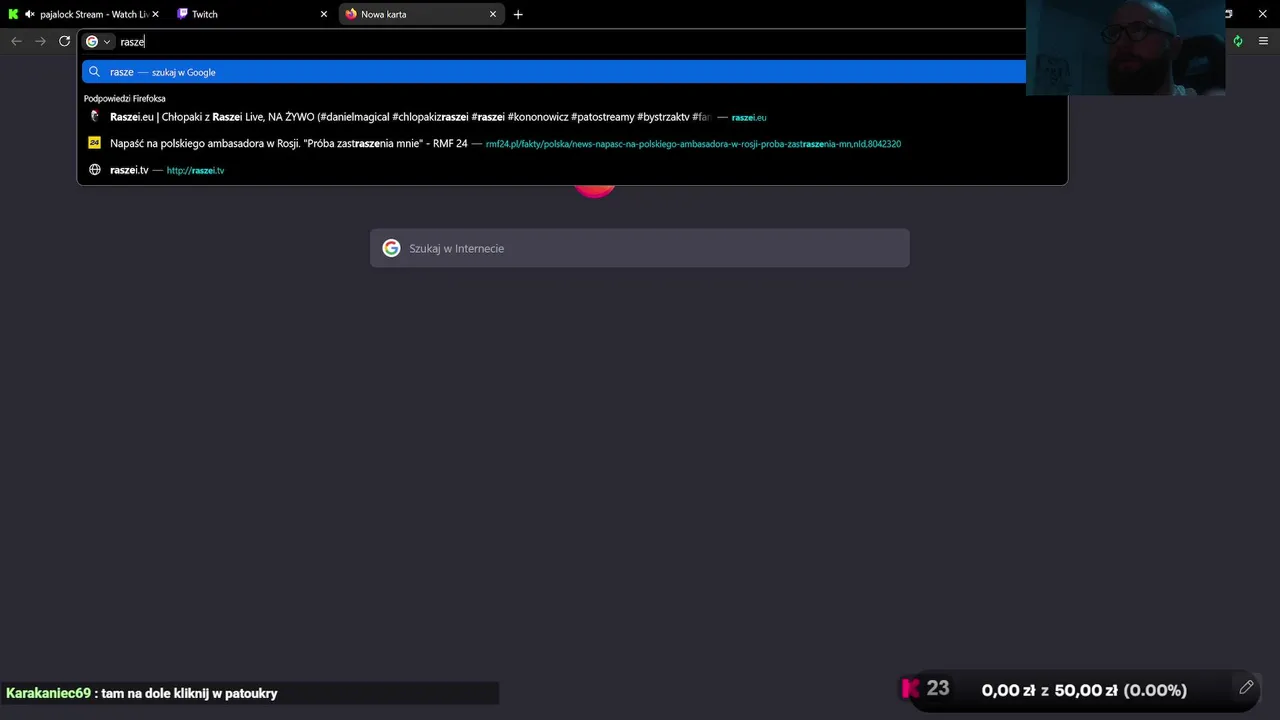This screenshot has height=720, width=1280.
Task: Click the green update sync icon in toolbar
Action: [1238, 41]
